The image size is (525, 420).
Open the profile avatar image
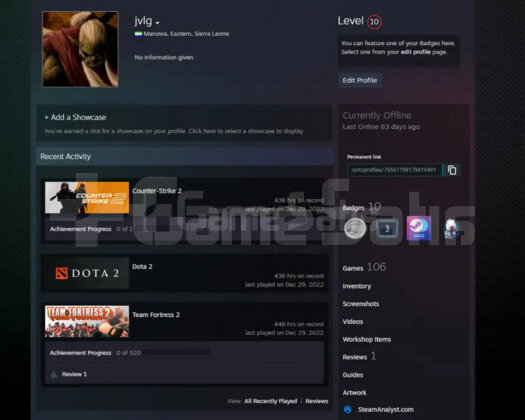coord(80,49)
